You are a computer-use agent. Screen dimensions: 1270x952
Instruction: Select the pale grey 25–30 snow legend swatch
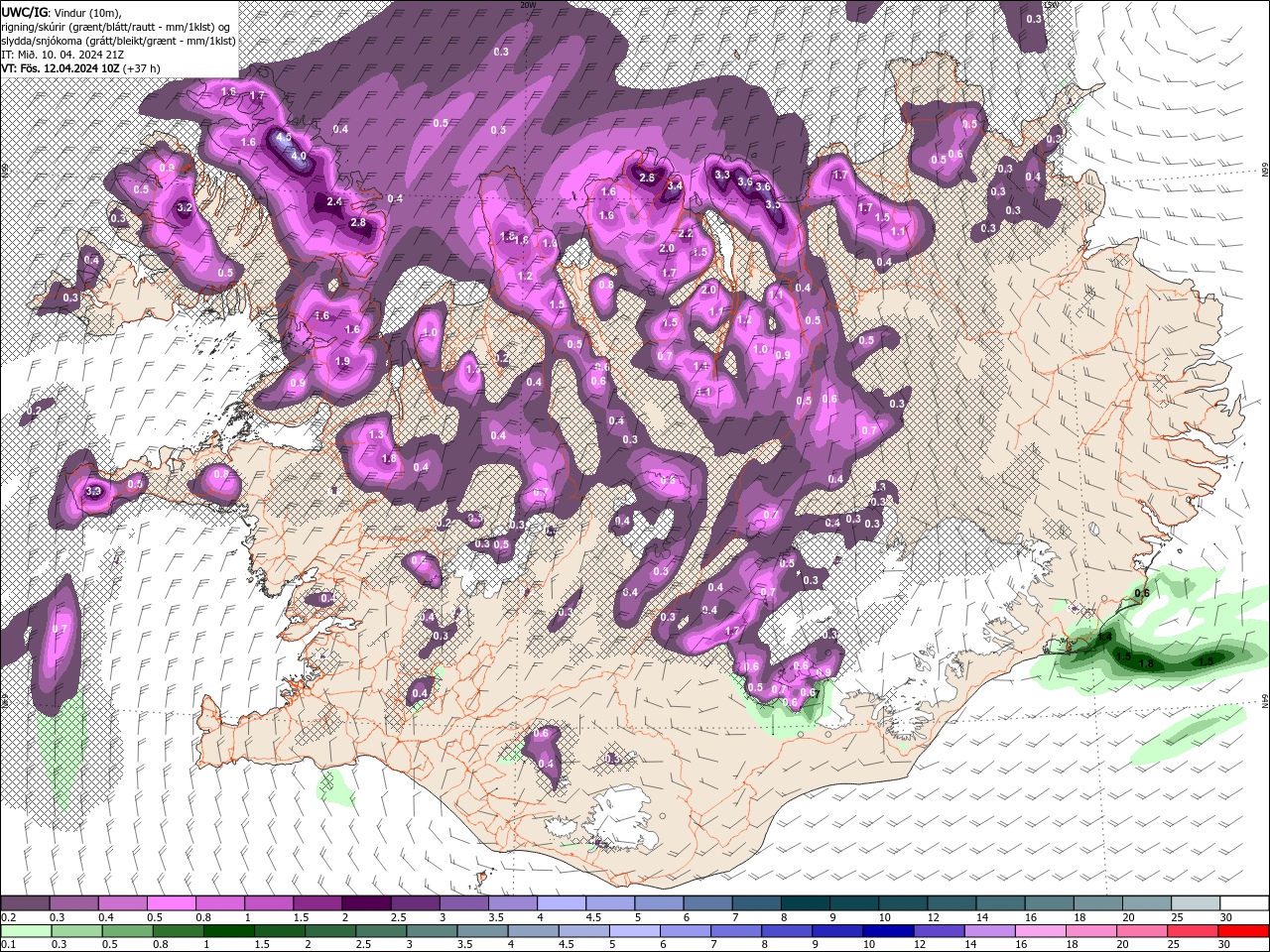tap(1196, 903)
